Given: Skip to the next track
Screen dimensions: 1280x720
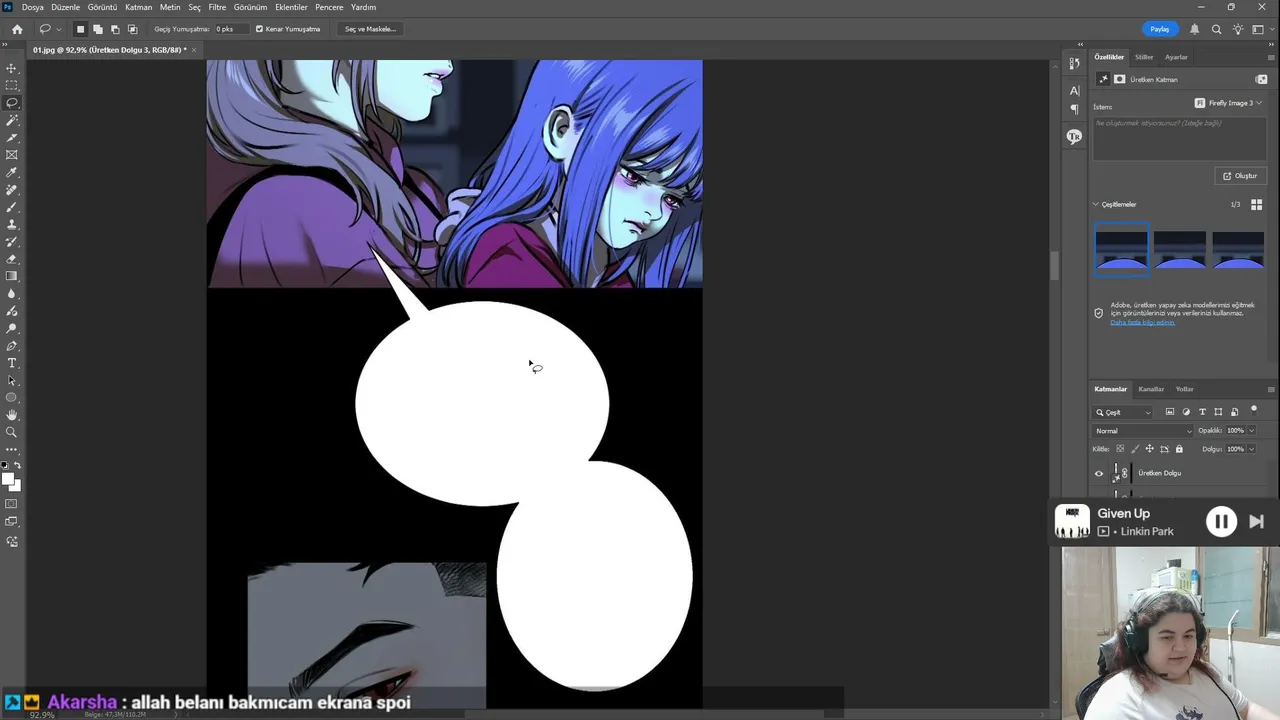Looking at the screenshot, I should pyautogui.click(x=1257, y=521).
